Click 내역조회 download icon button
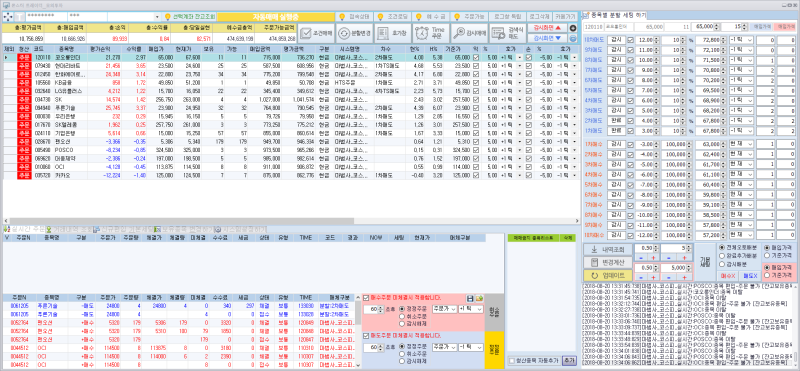This screenshot has width=800, height=371. [x=607, y=250]
